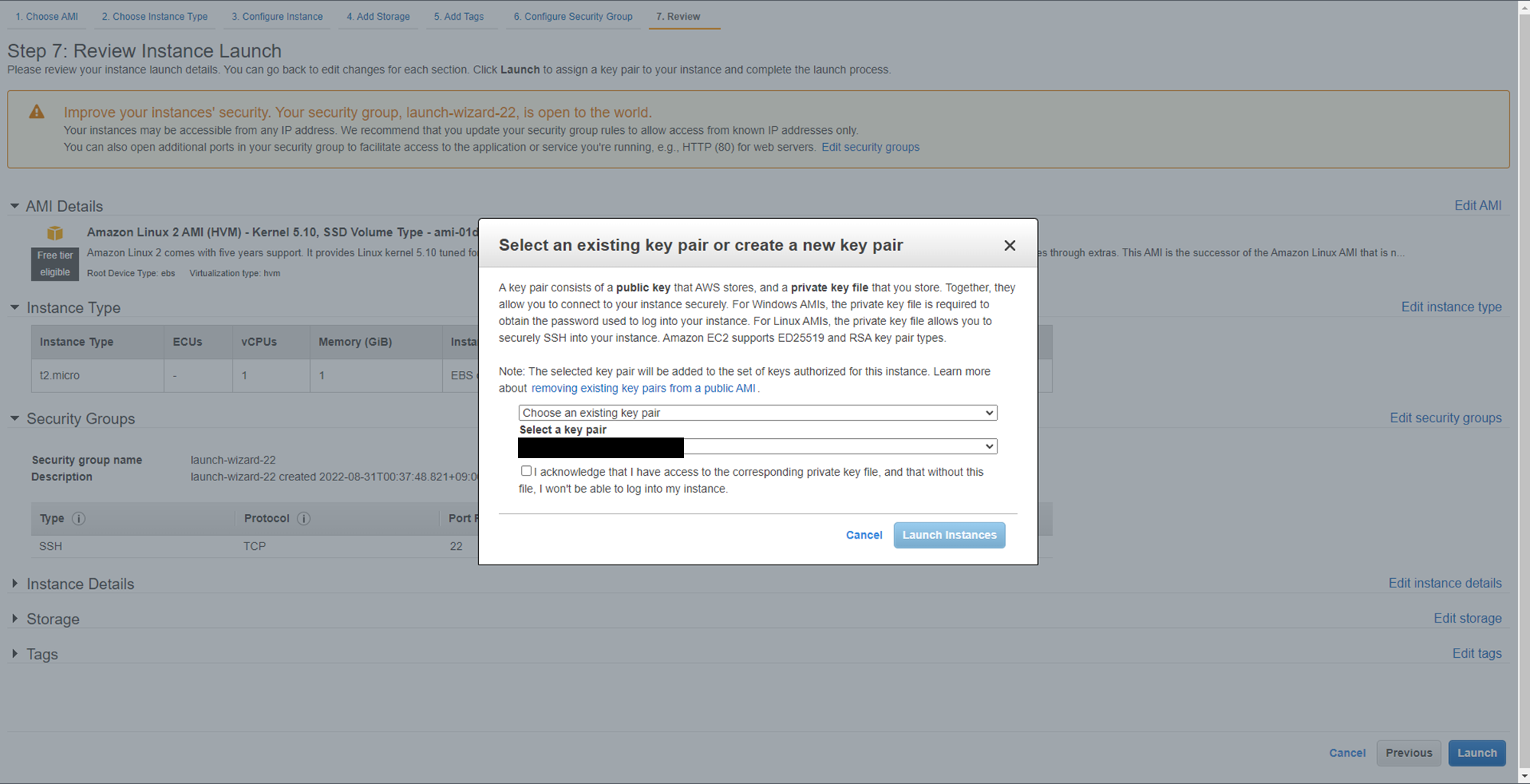The image size is (1530, 784).
Task: Click the blue Launch button at page bottom
Action: [1476, 753]
